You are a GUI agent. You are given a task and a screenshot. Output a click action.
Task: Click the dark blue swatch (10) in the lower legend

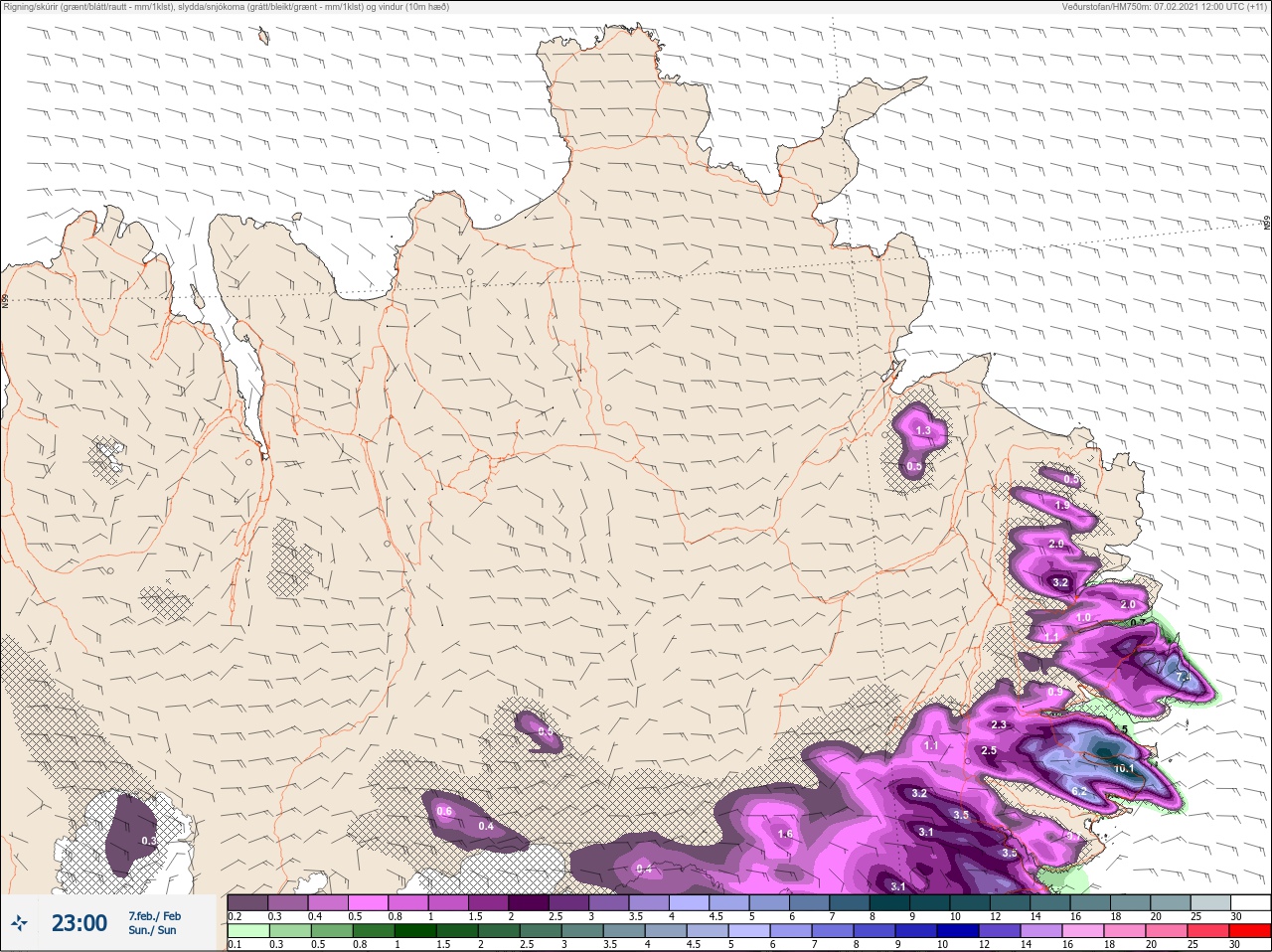pos(959,931)
